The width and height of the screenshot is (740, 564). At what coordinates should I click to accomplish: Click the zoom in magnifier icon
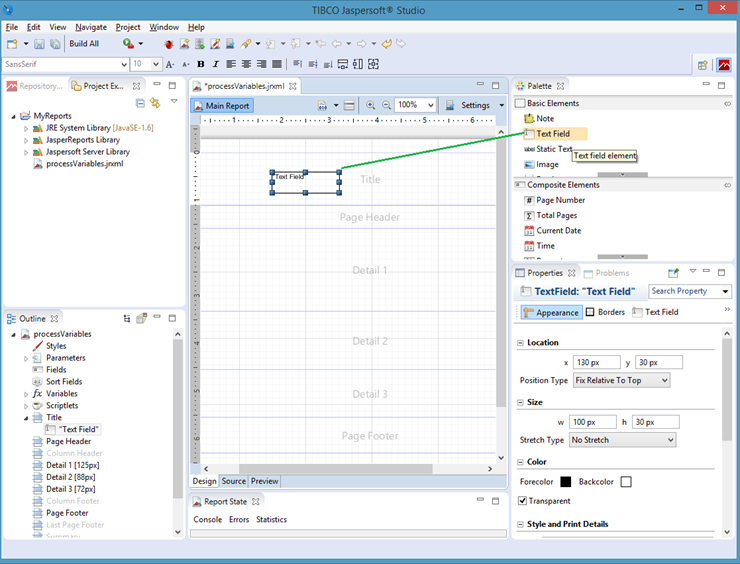tap(371, 105)
